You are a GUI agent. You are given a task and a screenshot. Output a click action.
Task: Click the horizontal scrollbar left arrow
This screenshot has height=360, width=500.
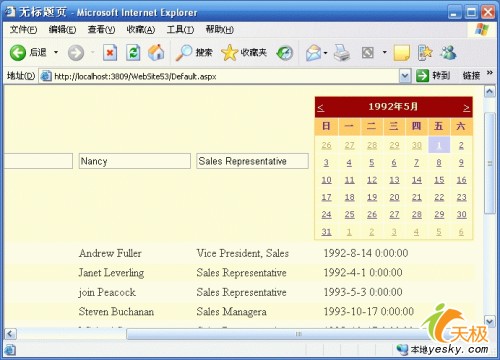pyautogui.click(x=10, y=334)
